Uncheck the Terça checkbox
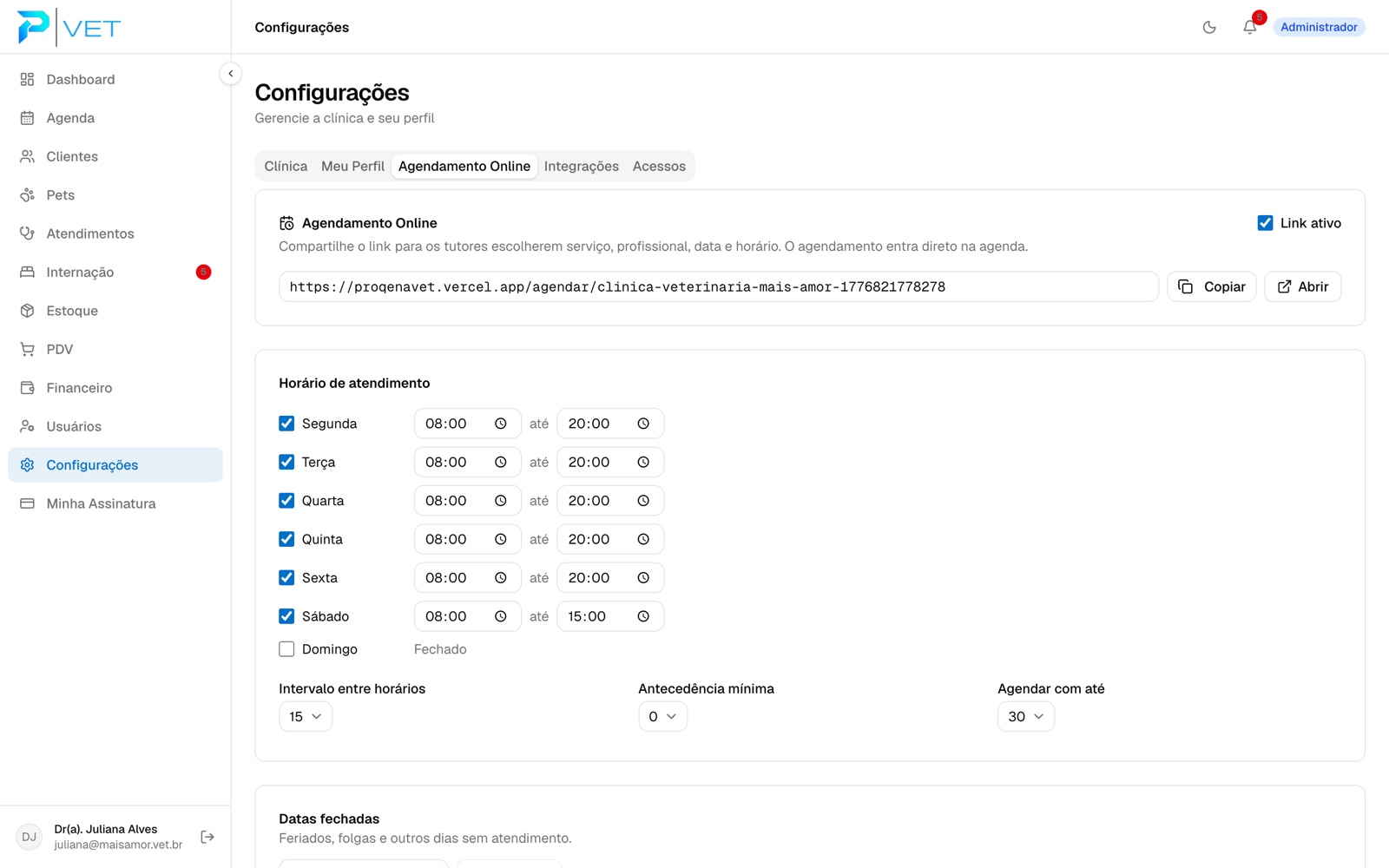Image resolution: width=1389 pixels, height=868 pixels. (x=286, y=462)
